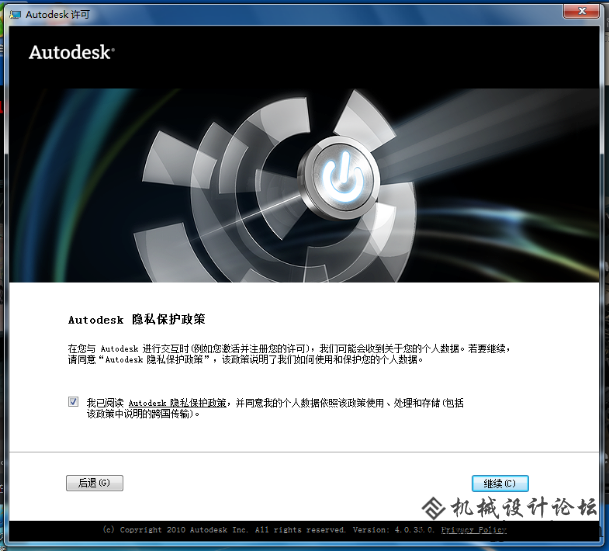
Task: Go back with the 后退(G) button
Action: (95, 483)
